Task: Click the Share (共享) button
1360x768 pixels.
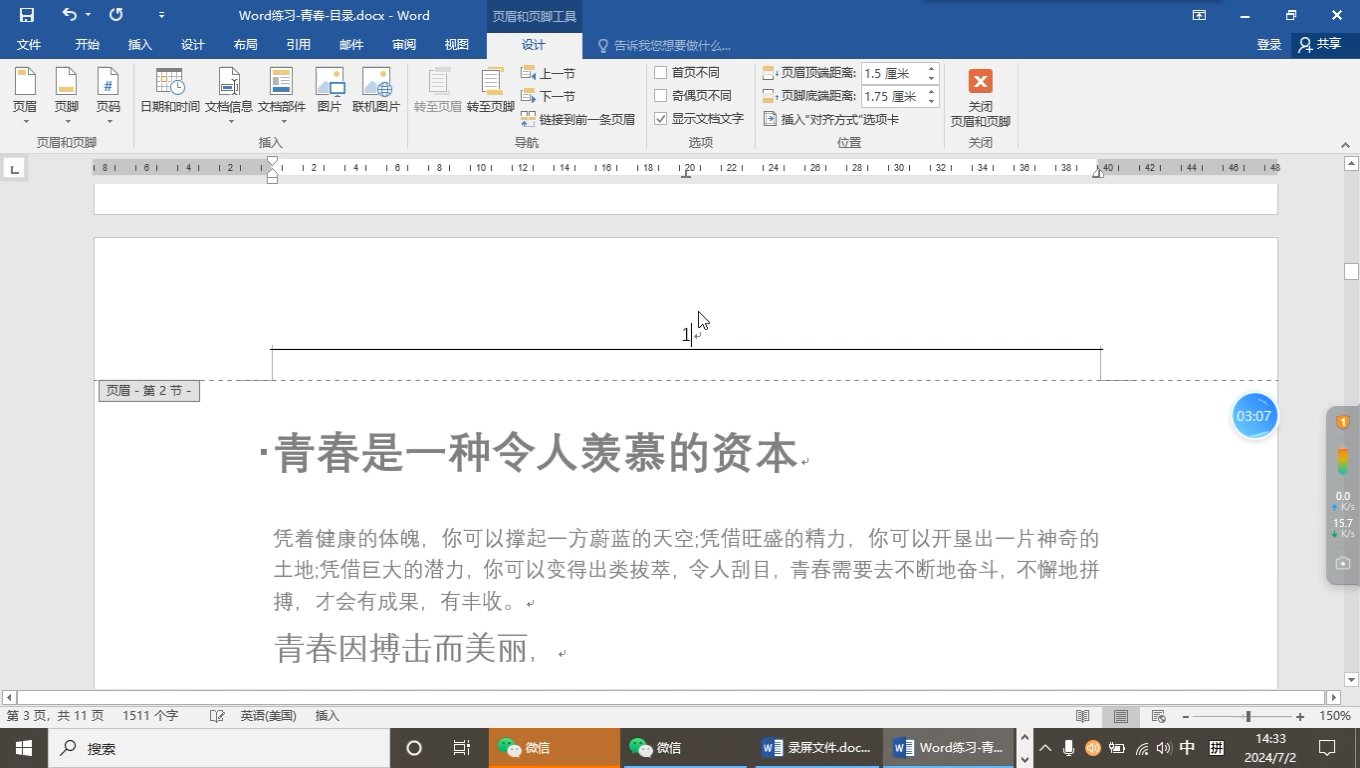Action: click(1320, 44)
